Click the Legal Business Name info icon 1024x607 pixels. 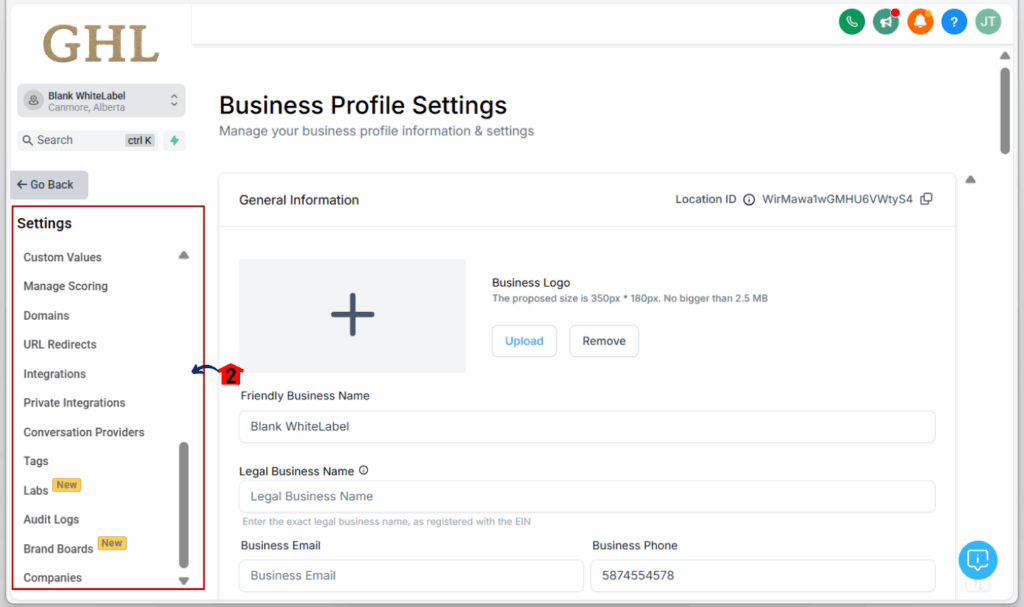point(364,471)
